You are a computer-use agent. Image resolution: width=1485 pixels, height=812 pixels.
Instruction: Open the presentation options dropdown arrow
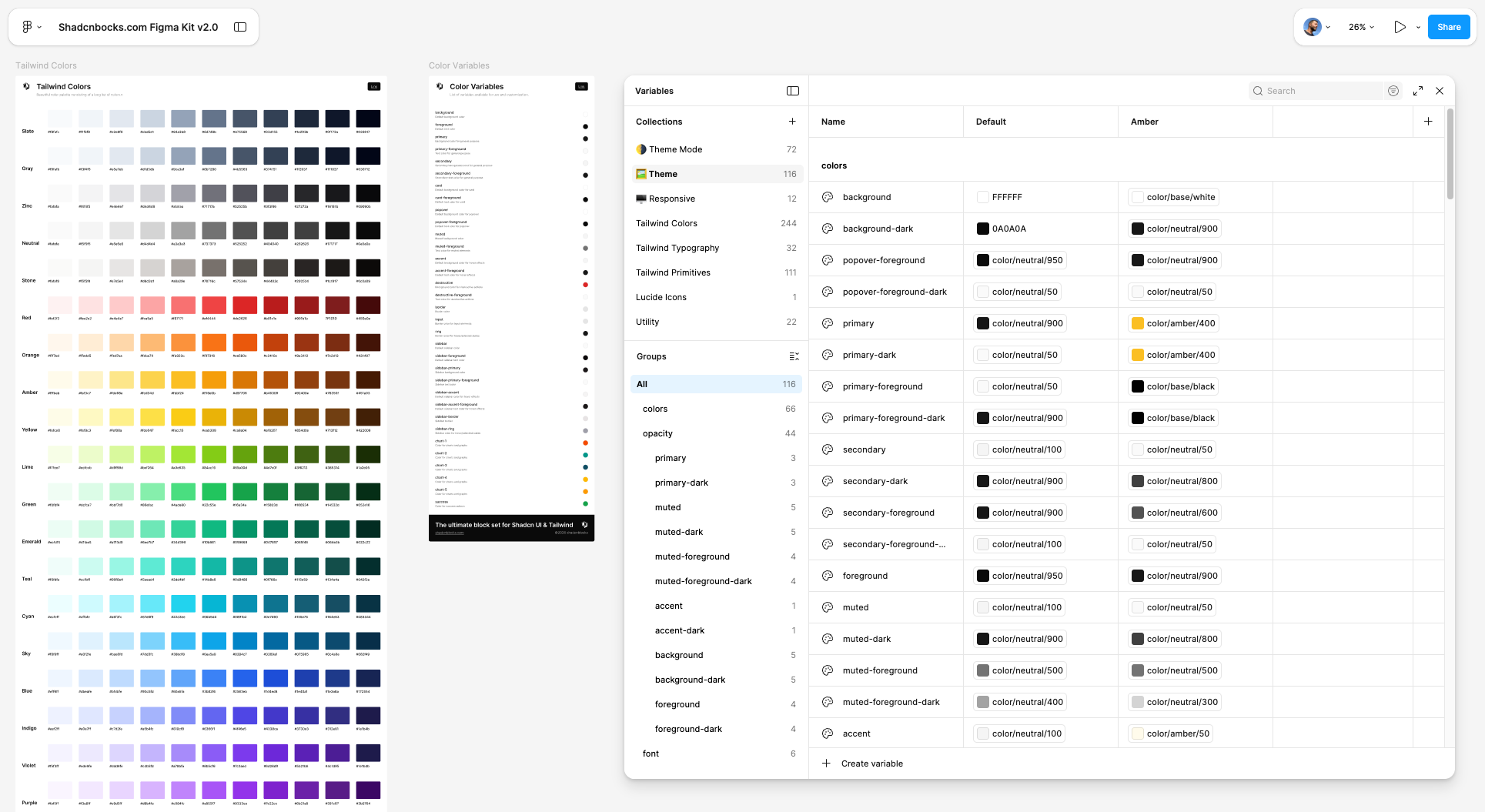pyautogui.click(x=1418, y=27)
